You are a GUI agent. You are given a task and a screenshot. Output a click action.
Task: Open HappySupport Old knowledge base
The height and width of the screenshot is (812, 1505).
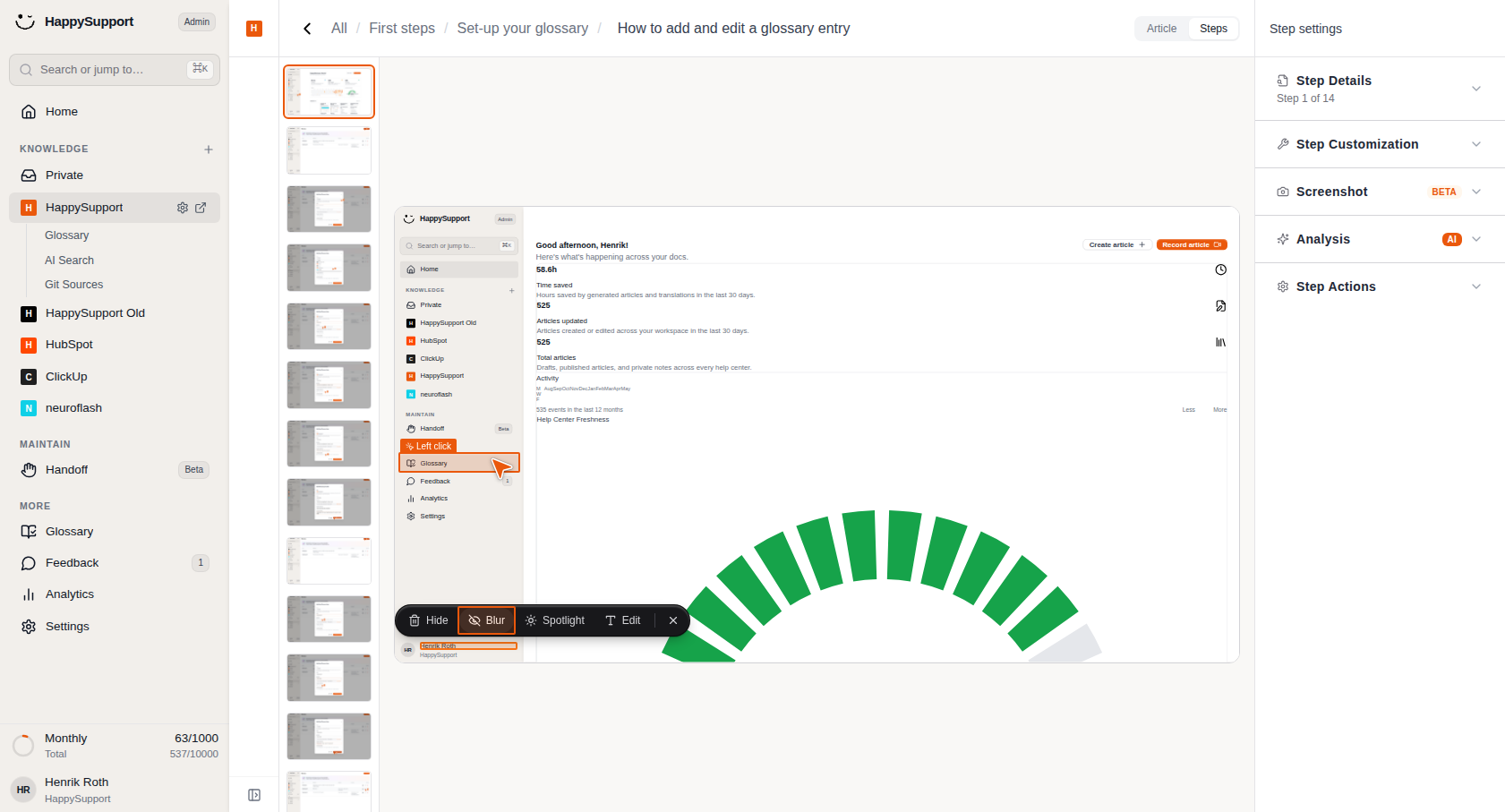(115, 313)
